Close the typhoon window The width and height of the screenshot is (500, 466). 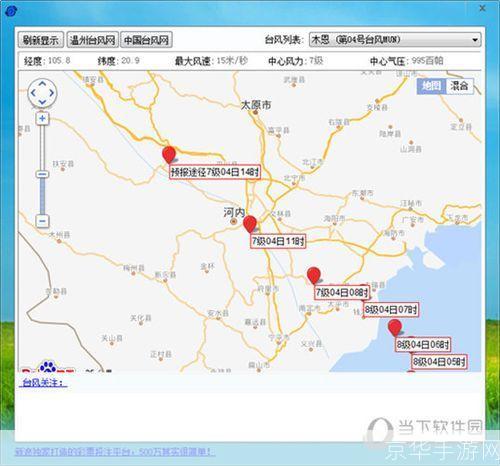click(x=482, y=8)
